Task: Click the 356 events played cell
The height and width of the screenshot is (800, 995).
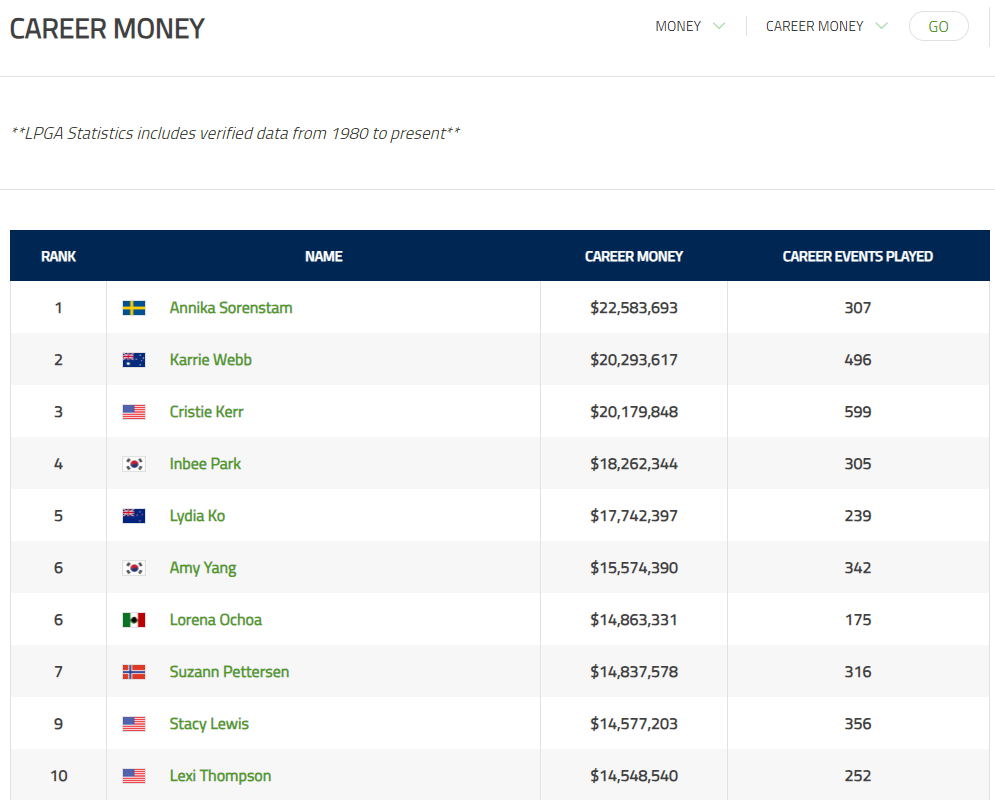Action: [857, 724]
